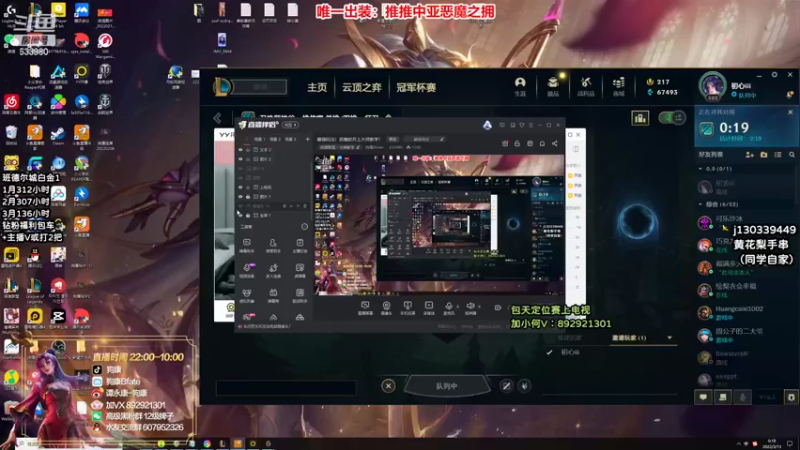Switch to 场景 2 scene tab
Viewport: 800px width, 450px height.
pos(276,139)
